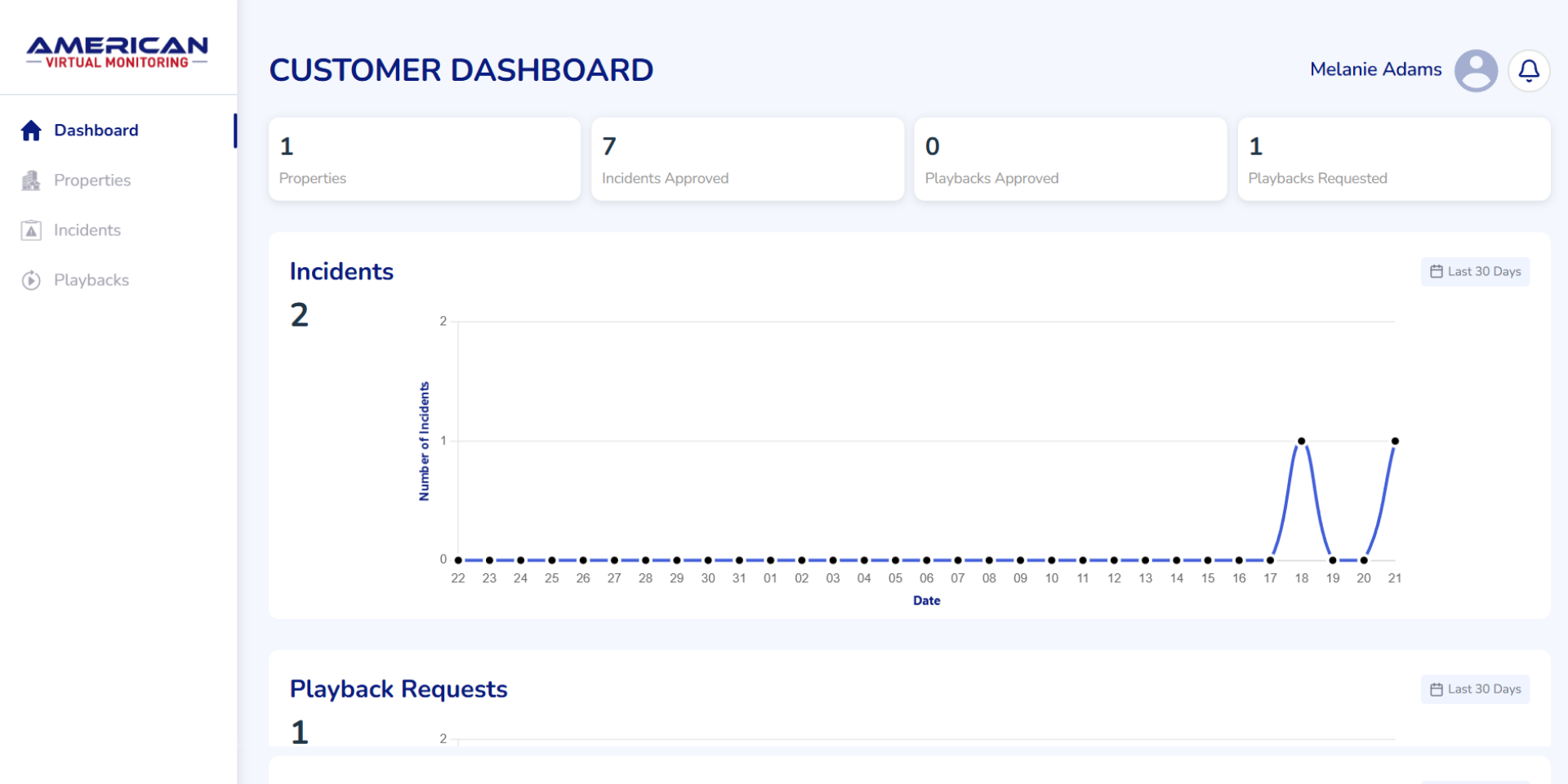Click the Playbacks Approved stat card
1568x784 pixels.
tap(1070, 159)
